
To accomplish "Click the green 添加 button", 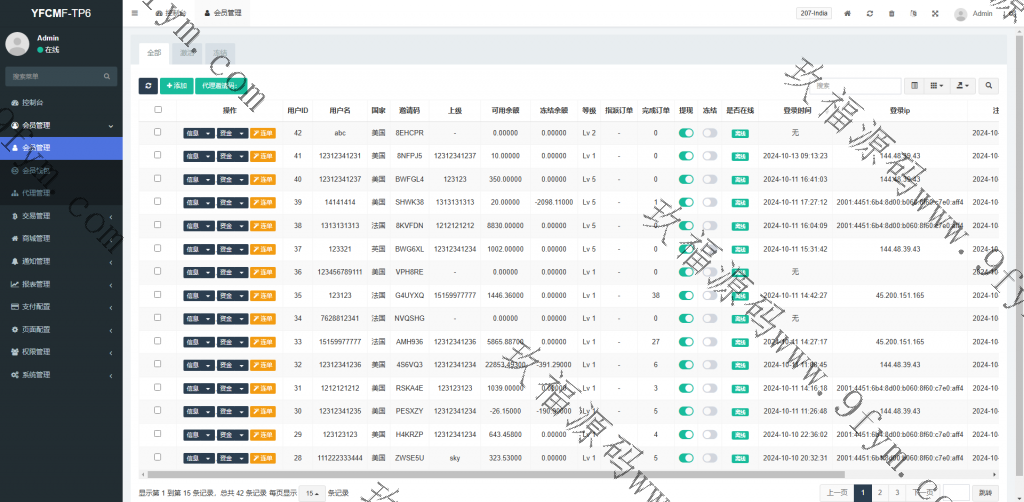I will tap(176, 87).
